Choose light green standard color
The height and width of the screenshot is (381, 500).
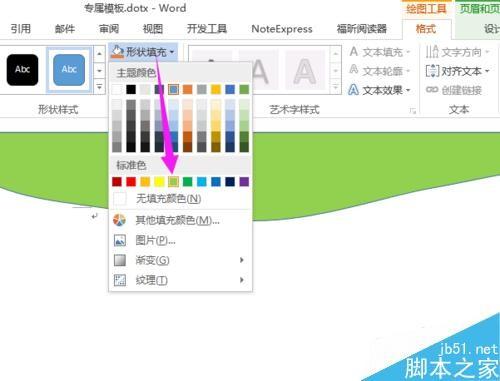click(x=173, y=182)
